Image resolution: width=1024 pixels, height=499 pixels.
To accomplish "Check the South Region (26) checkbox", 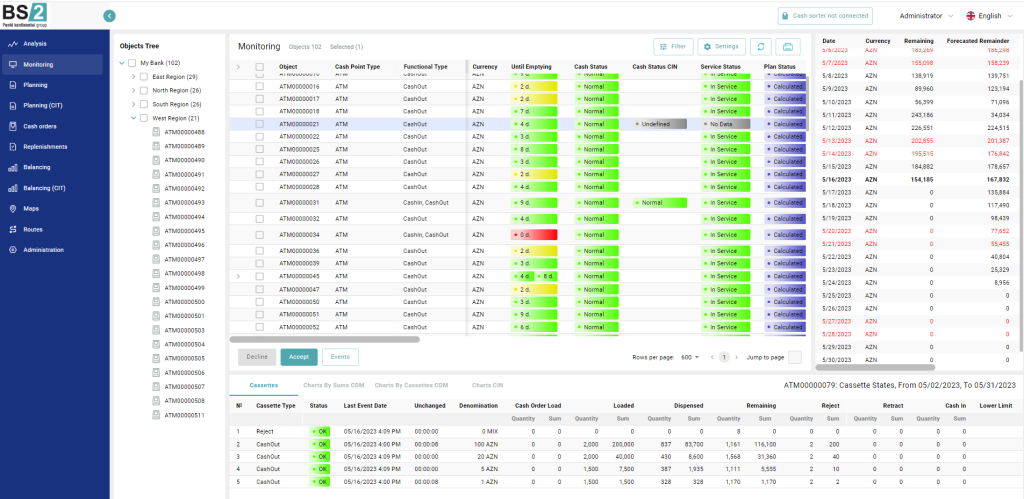I will (x=144, y=105).
